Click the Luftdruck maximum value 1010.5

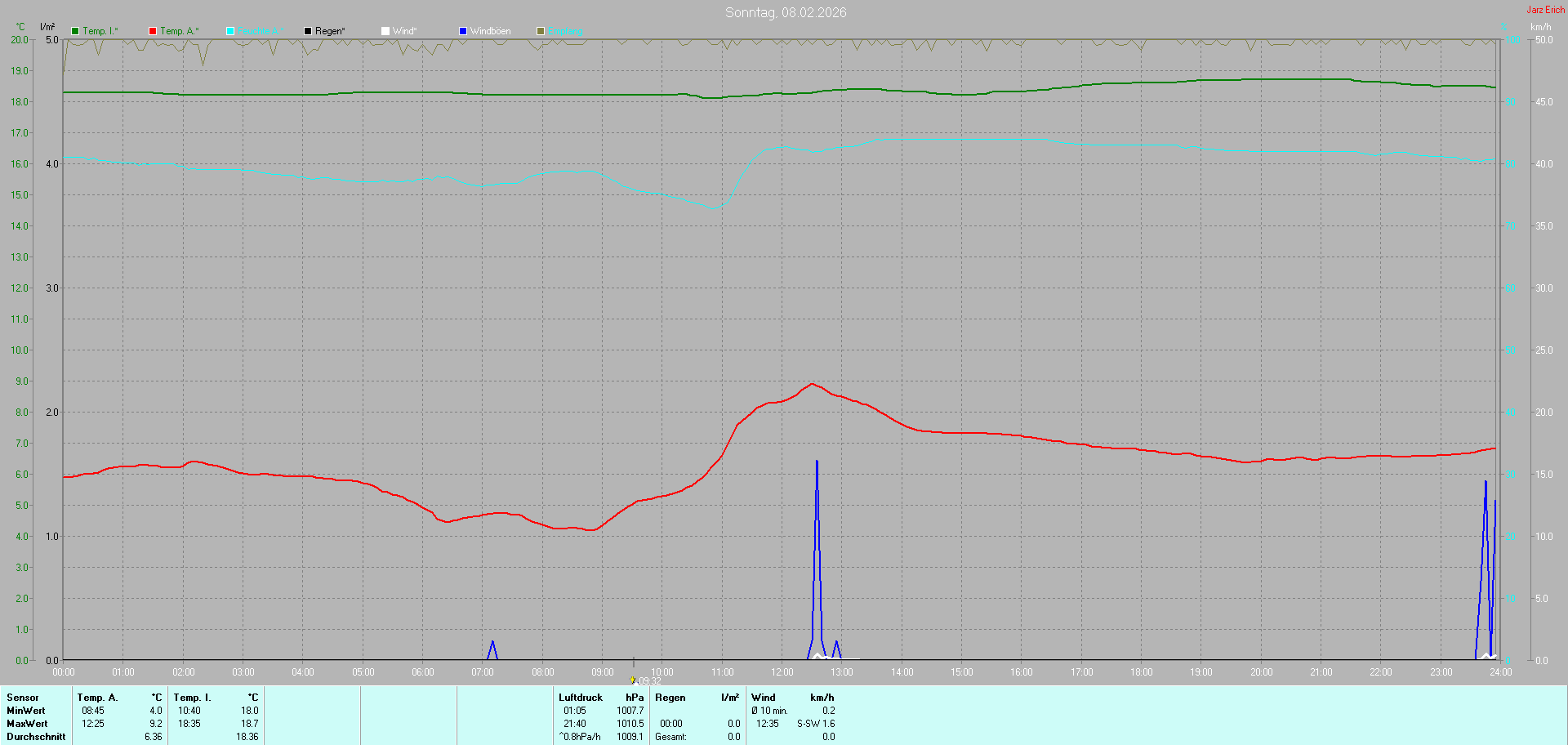pos(630,724)
